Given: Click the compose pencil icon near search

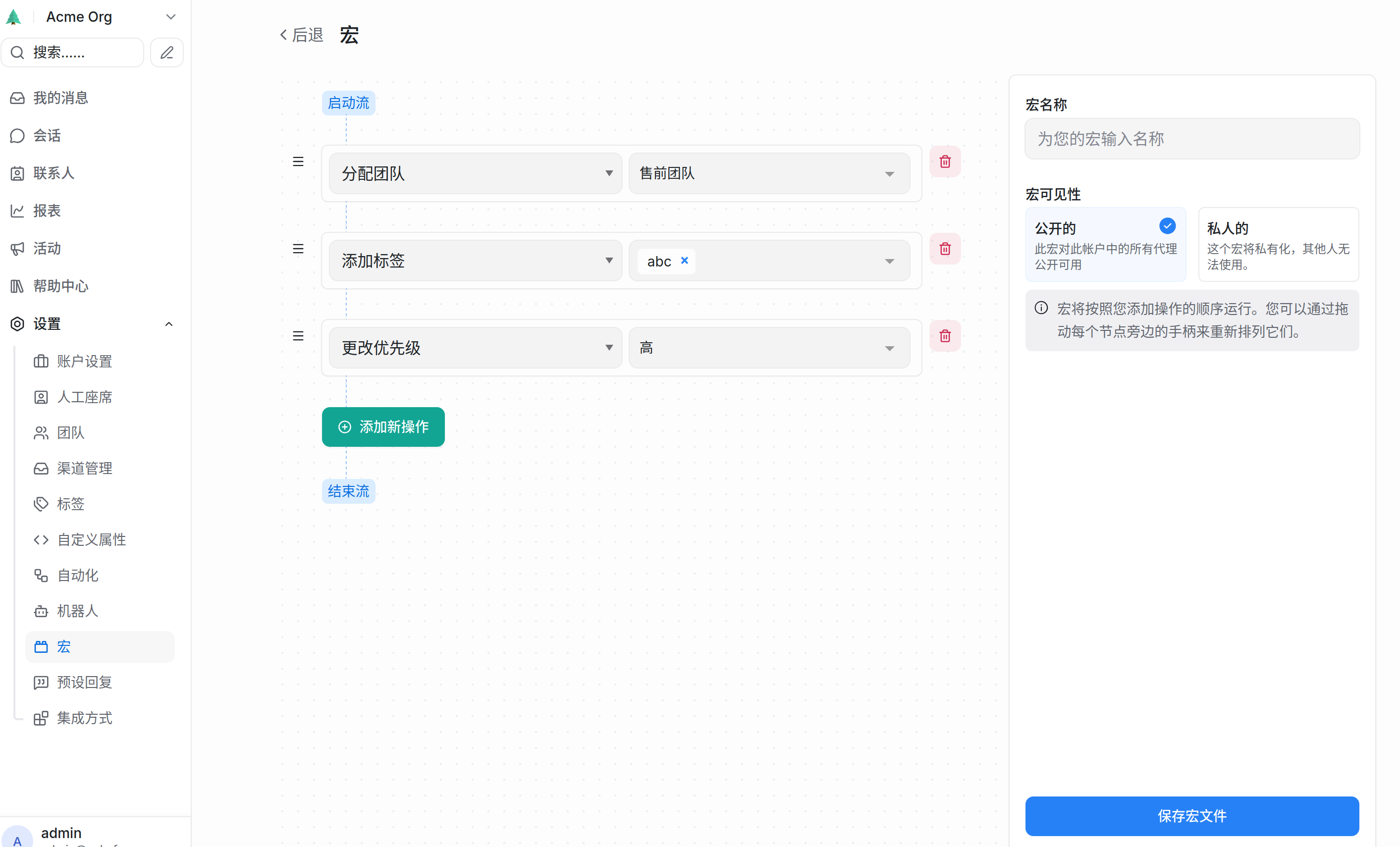Looking at the screenshot, I should (166, 53).
